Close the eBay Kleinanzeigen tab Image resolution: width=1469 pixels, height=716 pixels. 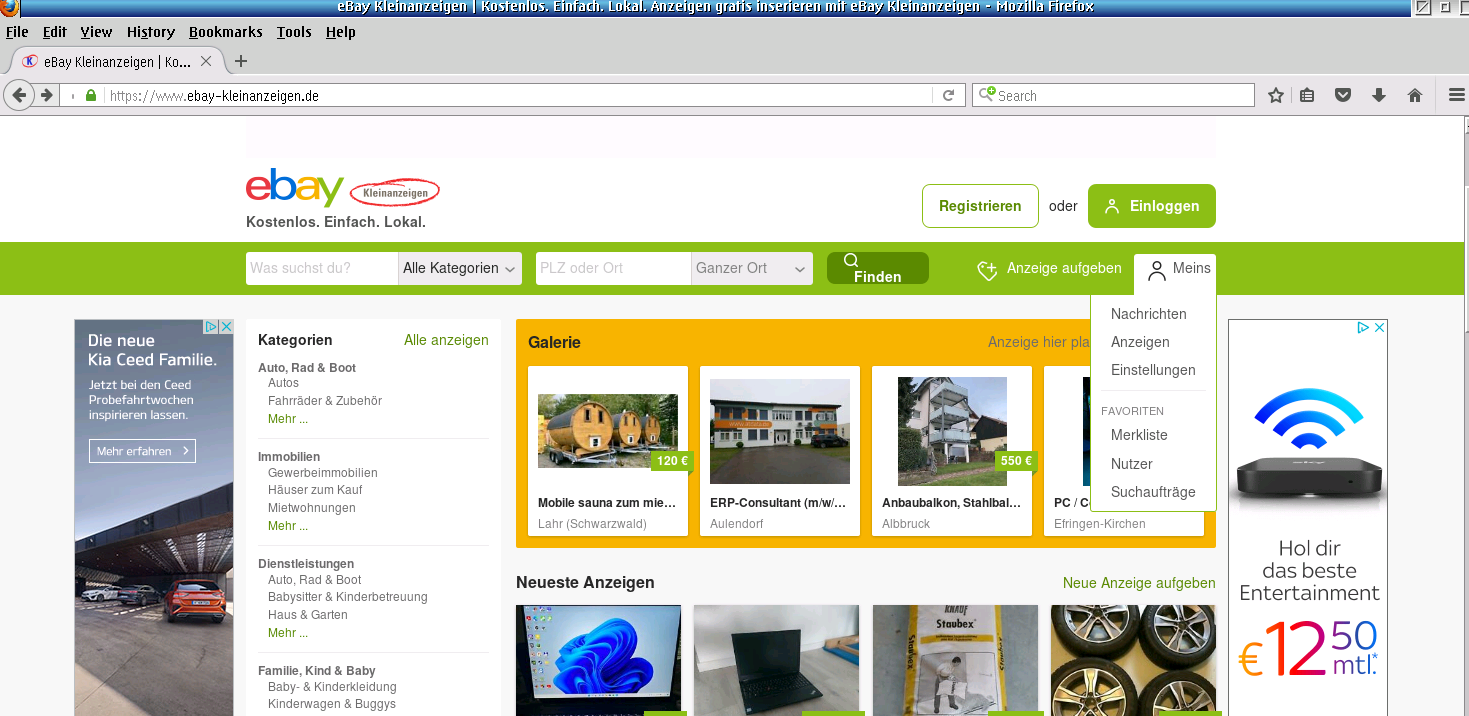206,61
